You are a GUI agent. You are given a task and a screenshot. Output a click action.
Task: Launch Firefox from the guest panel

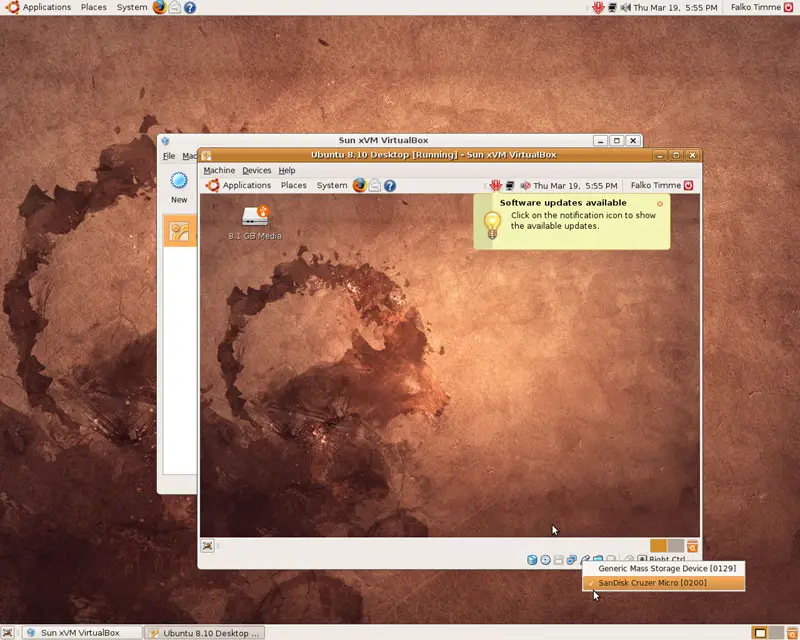359,185
